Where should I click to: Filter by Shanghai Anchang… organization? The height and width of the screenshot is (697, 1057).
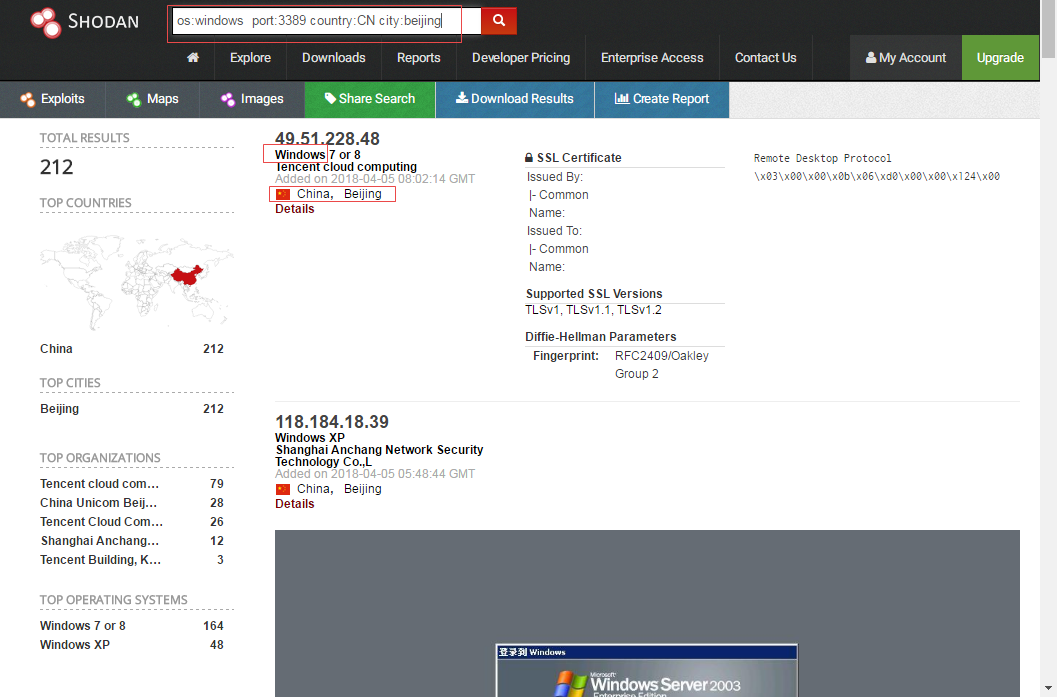click(x=100, y=541)
